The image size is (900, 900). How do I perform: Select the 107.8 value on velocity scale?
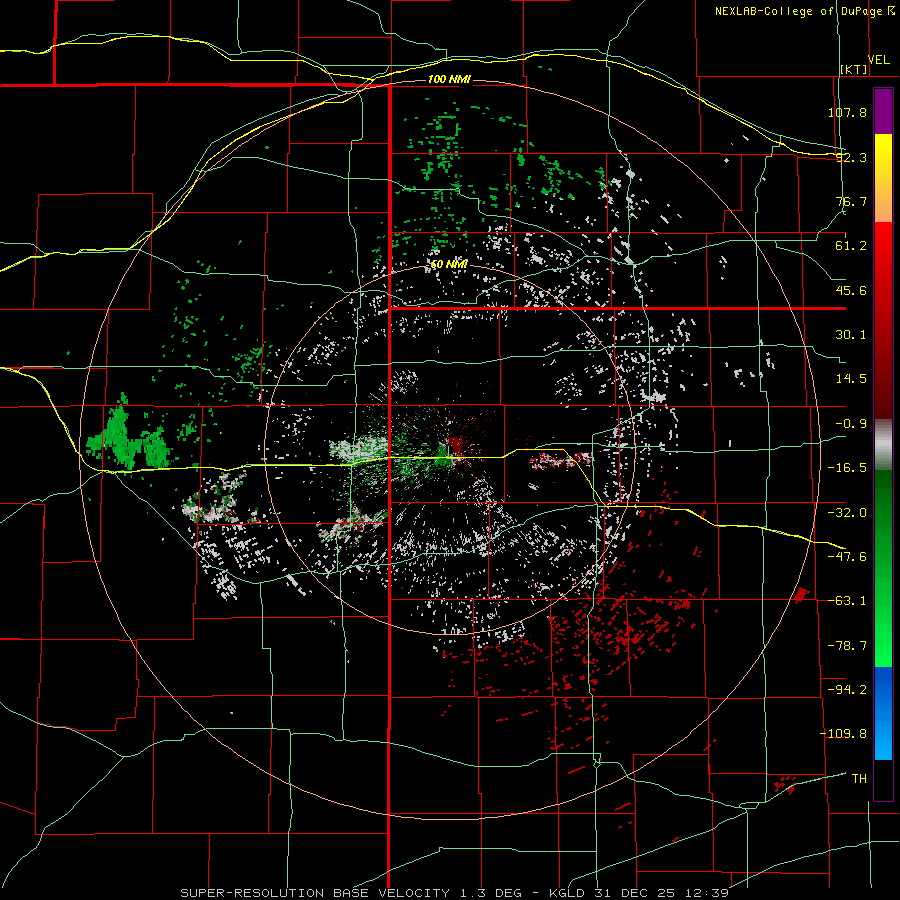(847, 112)
